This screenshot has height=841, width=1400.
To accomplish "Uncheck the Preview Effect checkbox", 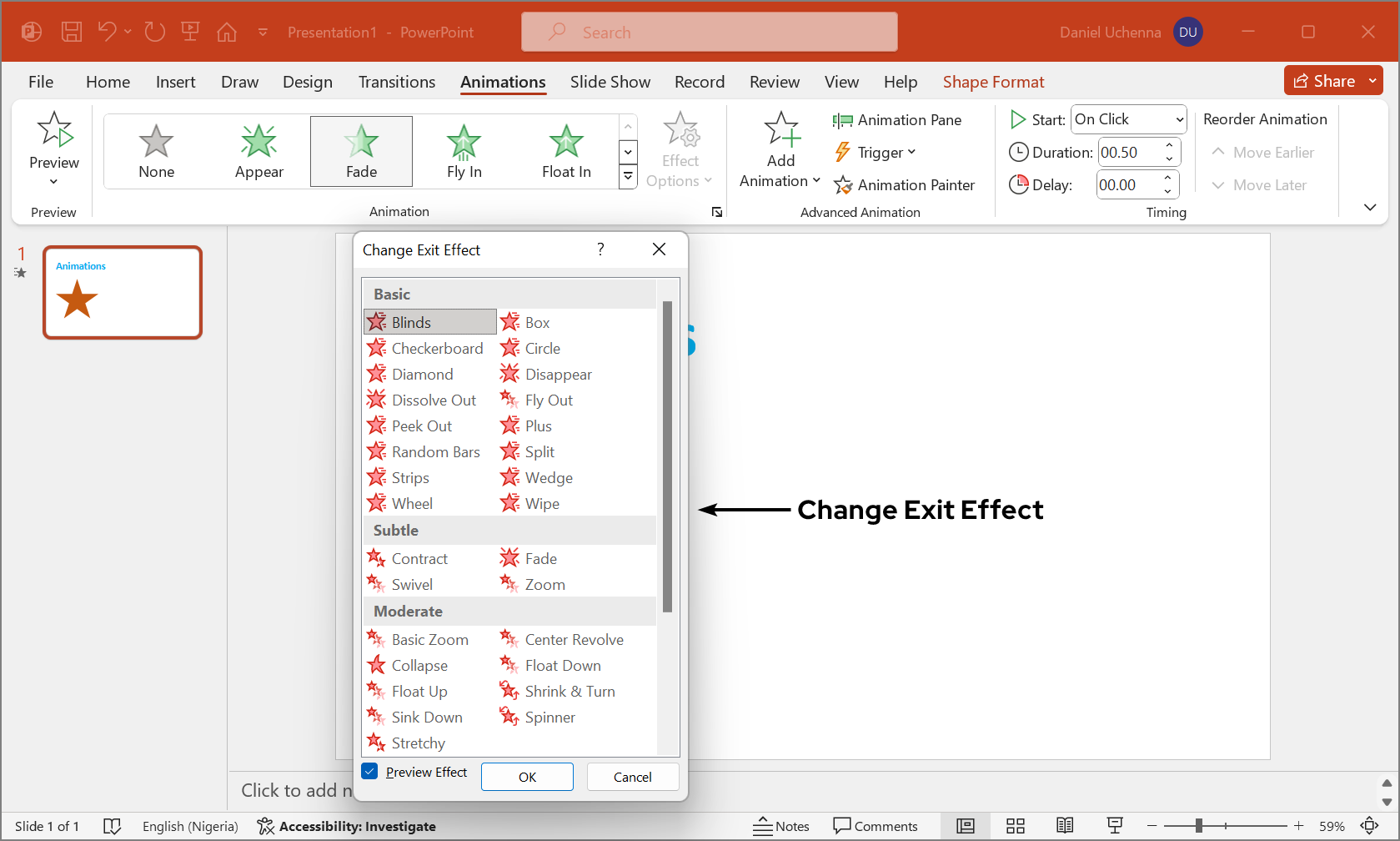I will point(370,772).
